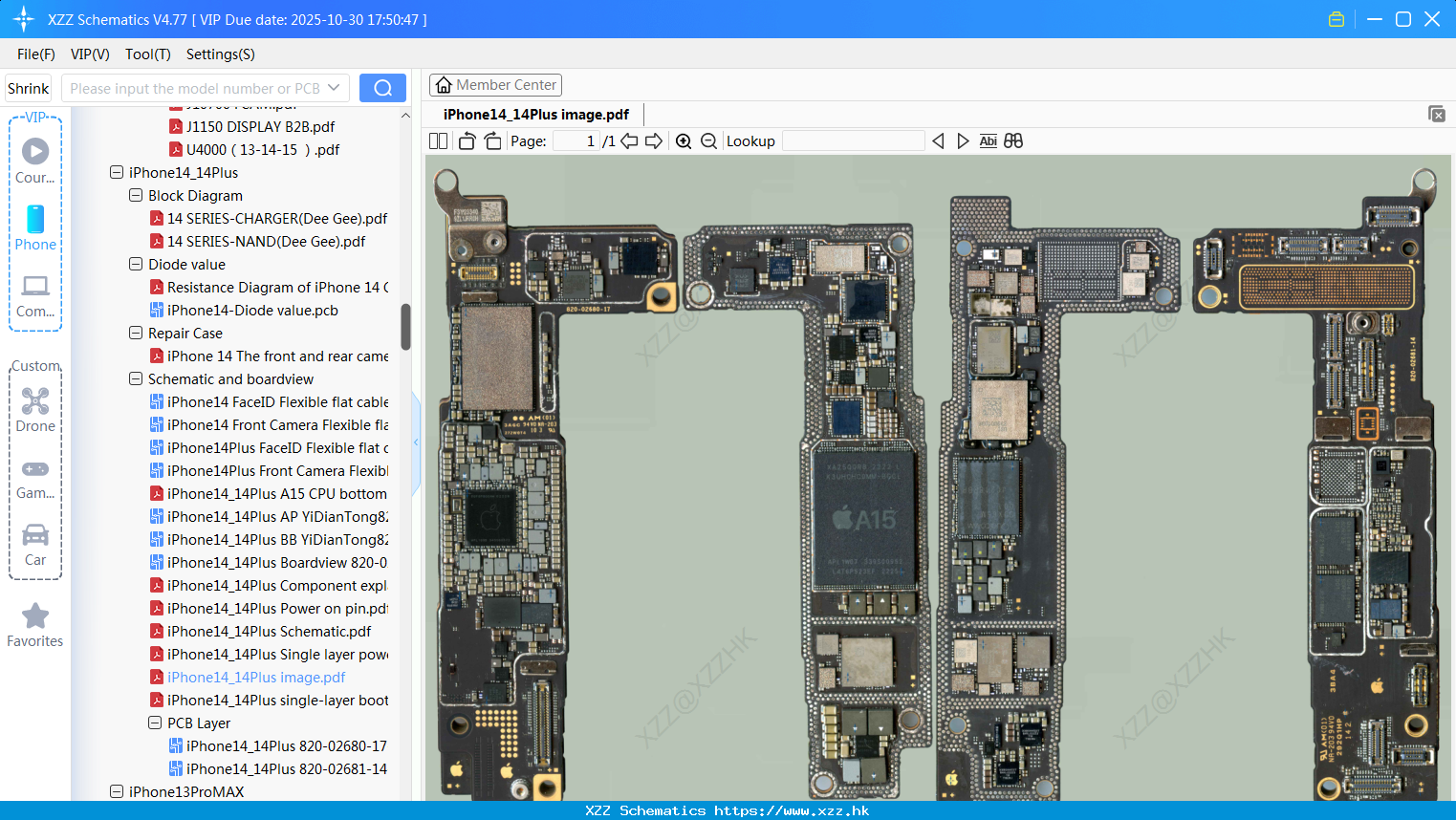1456x820 pixels.
Task: Collapse Schematic and boardview folder
Action: pyautogui.click(x=136, y=379)
